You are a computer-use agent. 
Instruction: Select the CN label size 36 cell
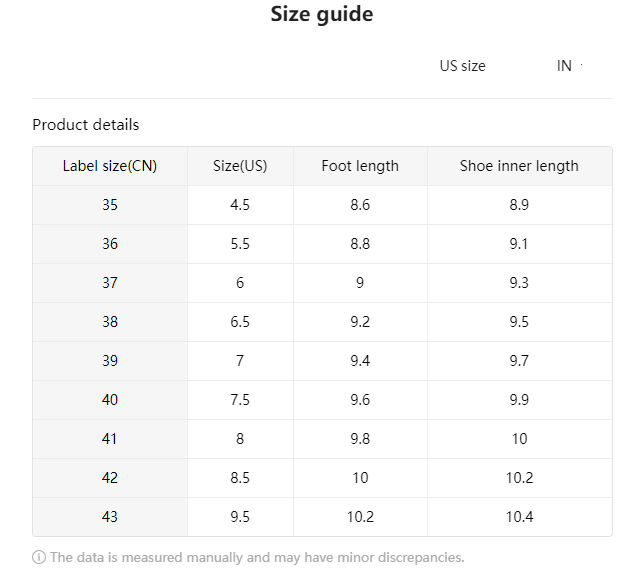pyautogui.click(x=110, y=244)
